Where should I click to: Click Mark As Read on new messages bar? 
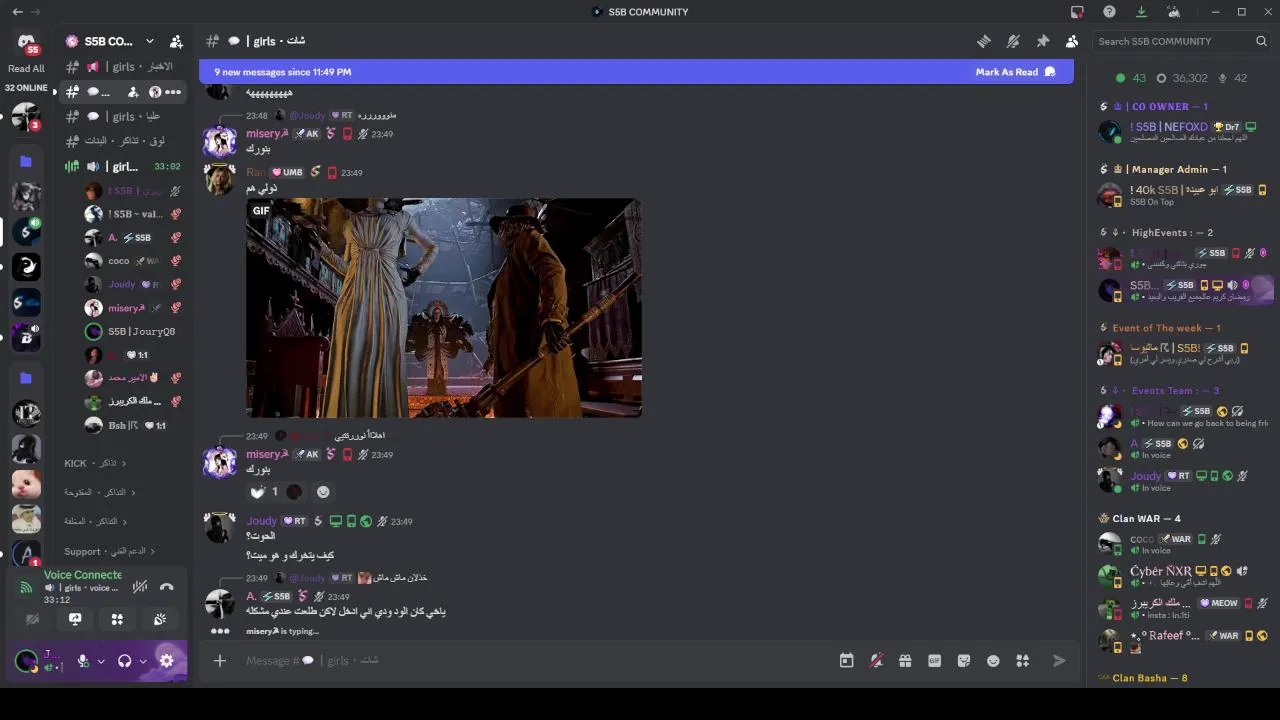(1015, 72)
